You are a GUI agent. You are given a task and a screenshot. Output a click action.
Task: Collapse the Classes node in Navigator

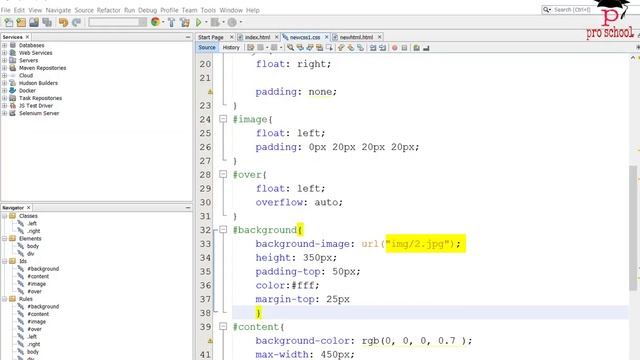tap(4, 216)
